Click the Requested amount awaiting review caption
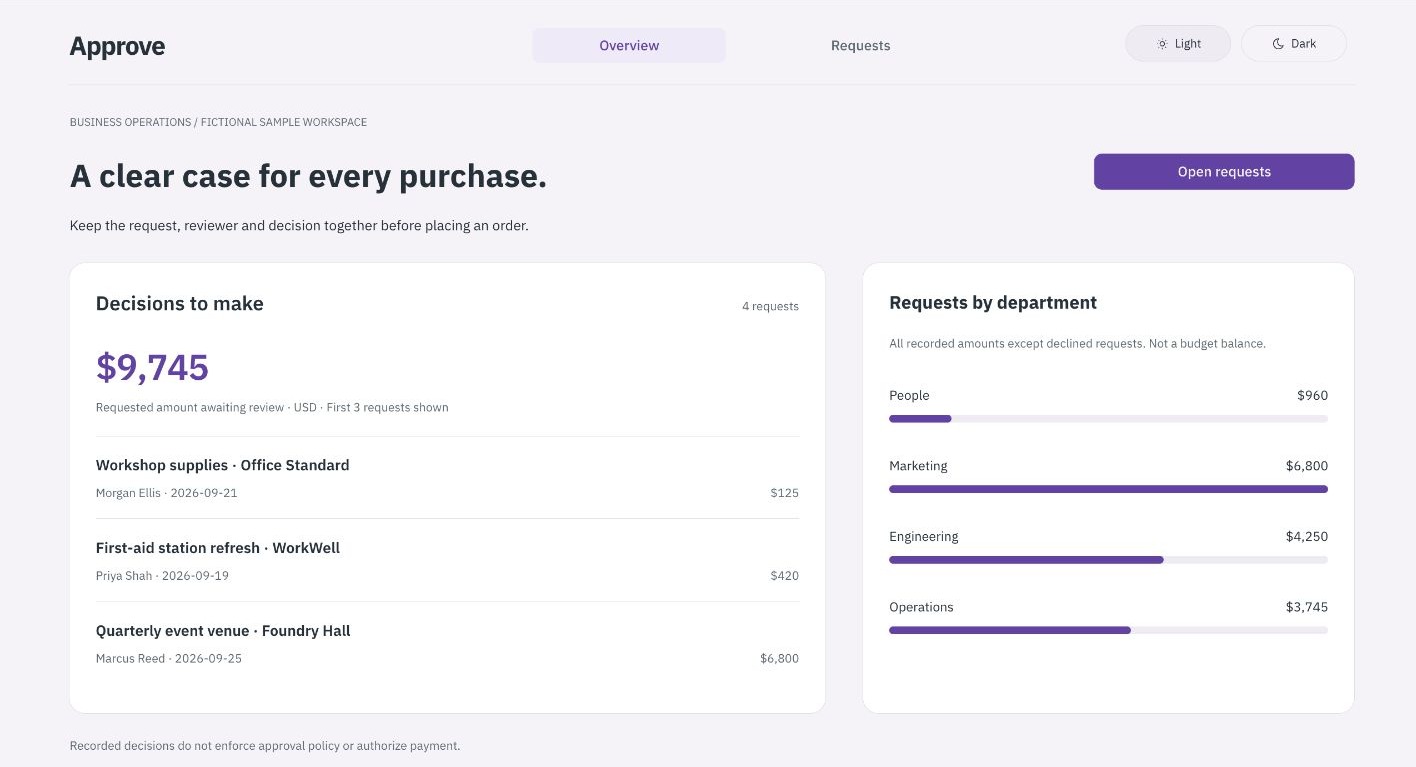This screenshot has width=1416, height=767. pyautogui.click(x=272, y=408)
